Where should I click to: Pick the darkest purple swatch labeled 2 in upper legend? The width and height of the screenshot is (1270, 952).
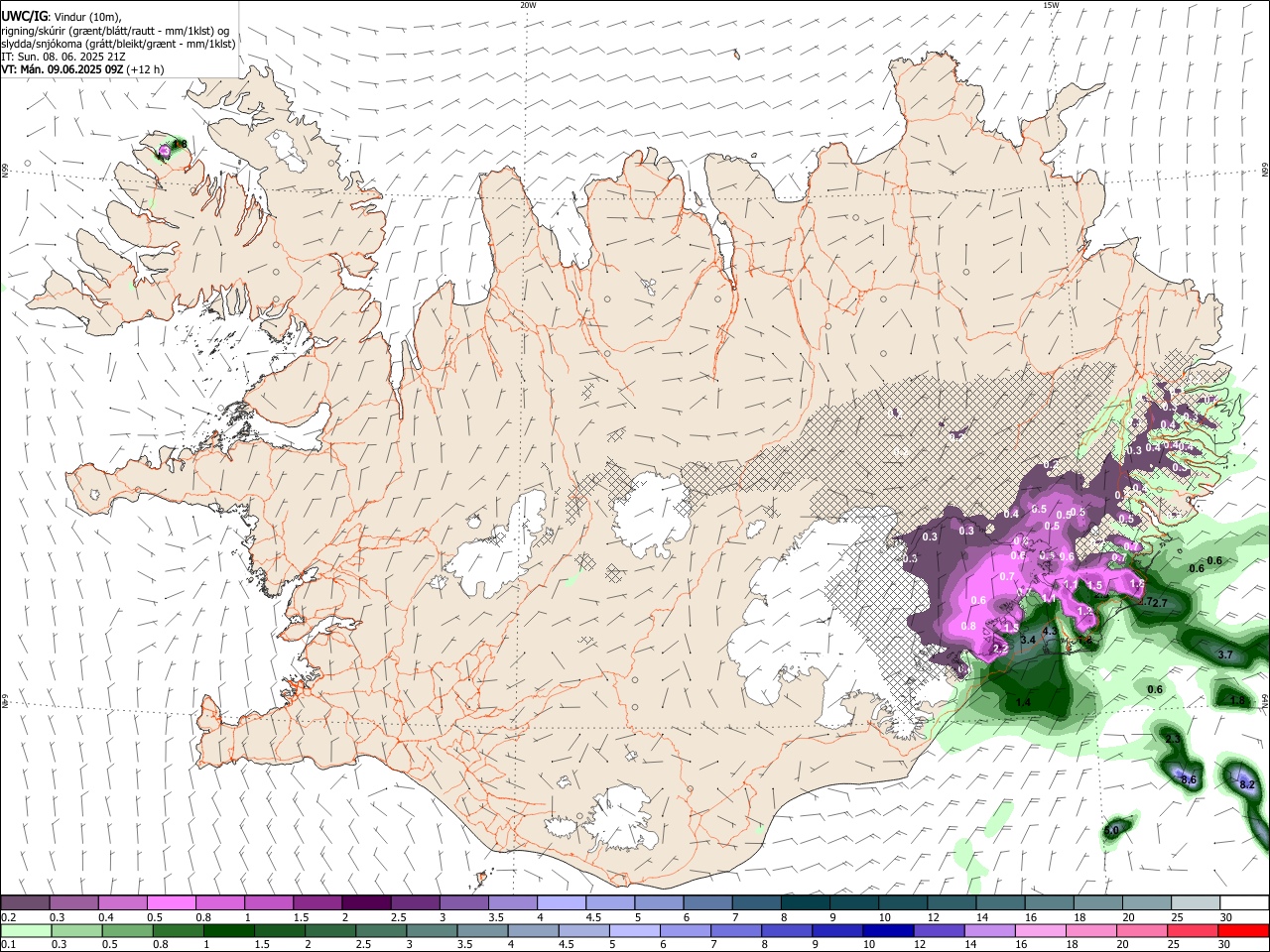coord(365,902)
